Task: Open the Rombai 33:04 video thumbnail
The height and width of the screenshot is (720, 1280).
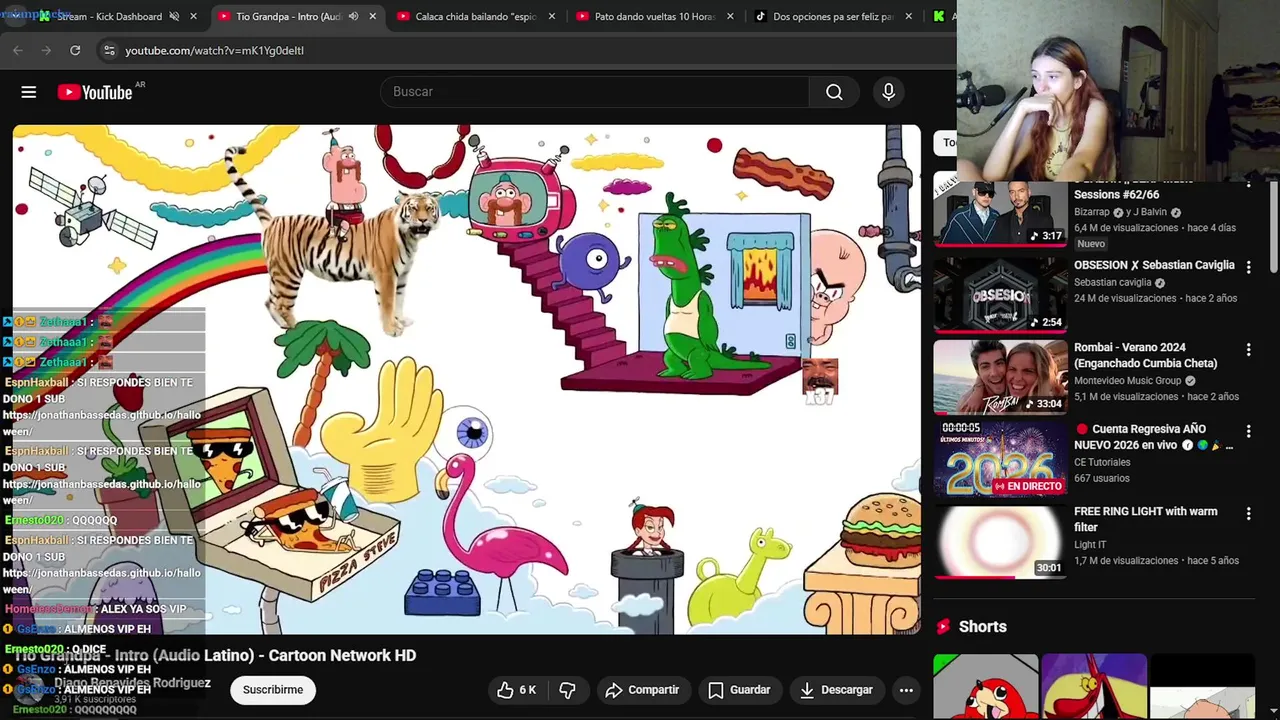Action: (1000, 377)
